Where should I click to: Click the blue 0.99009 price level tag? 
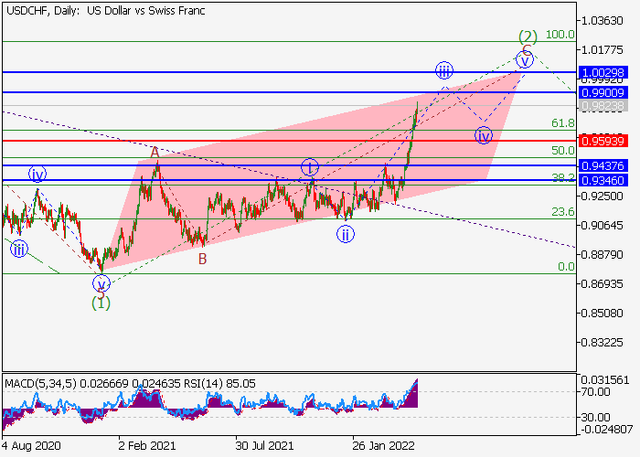pos(606,92)
